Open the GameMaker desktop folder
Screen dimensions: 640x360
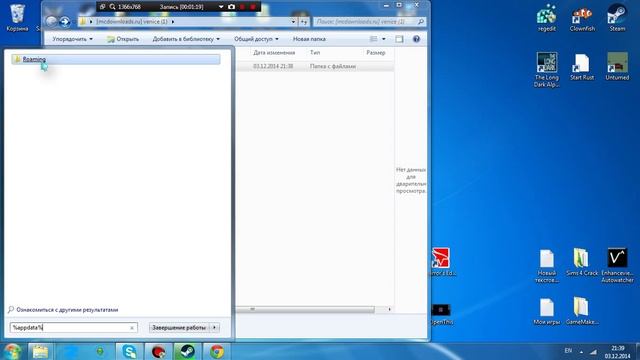click(x=582, y=311)
